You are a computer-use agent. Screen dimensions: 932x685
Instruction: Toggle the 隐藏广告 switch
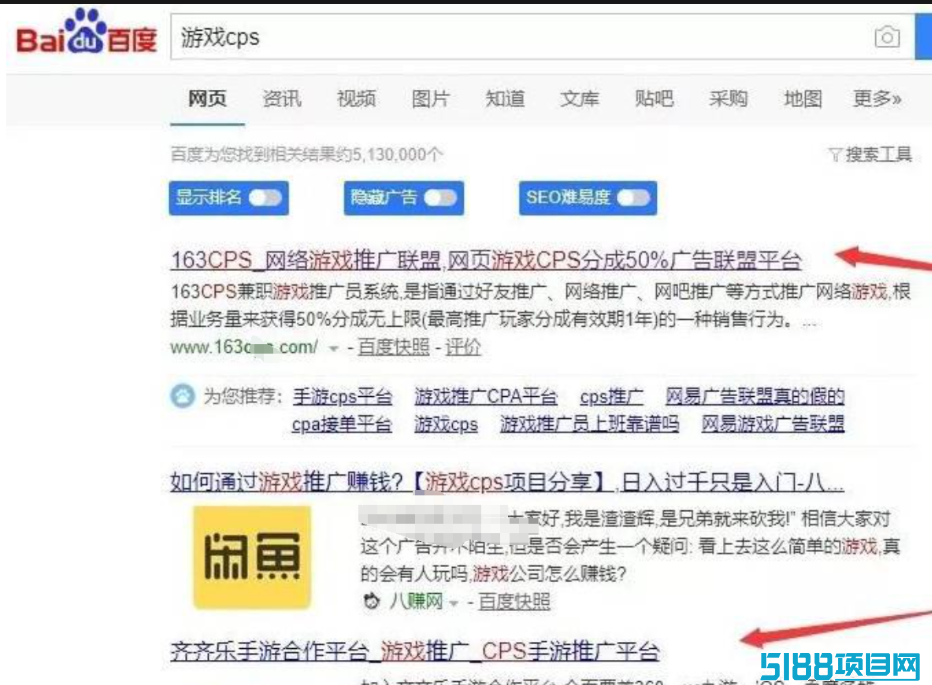(x=440, y=197)
